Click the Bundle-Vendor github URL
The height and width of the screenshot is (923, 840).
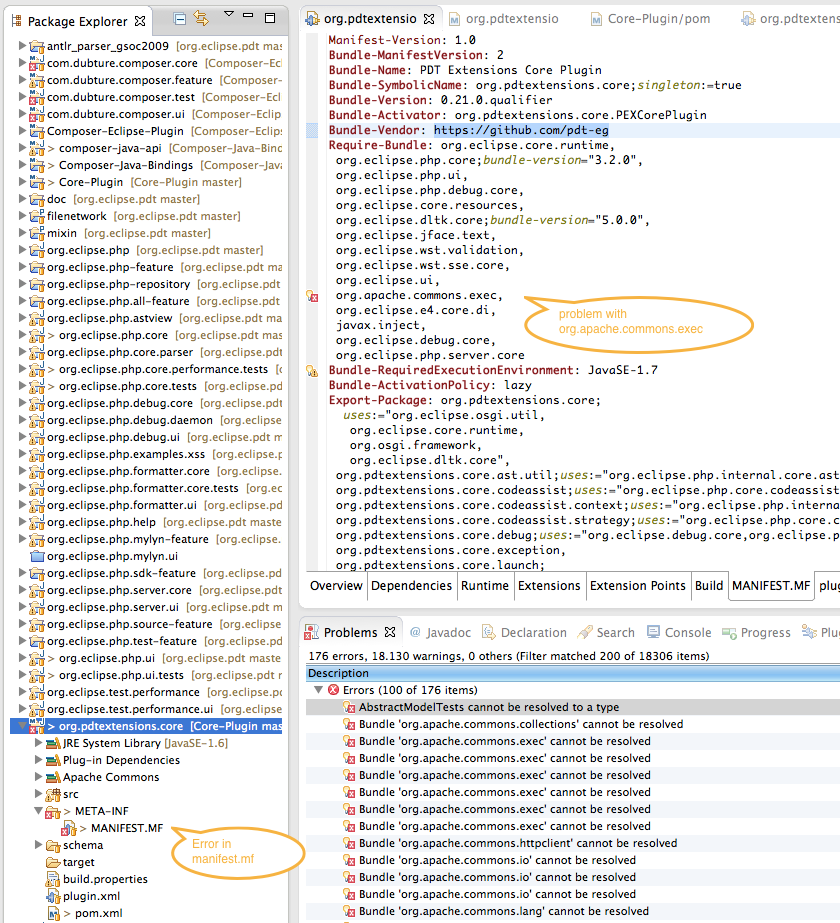[521, 130]
